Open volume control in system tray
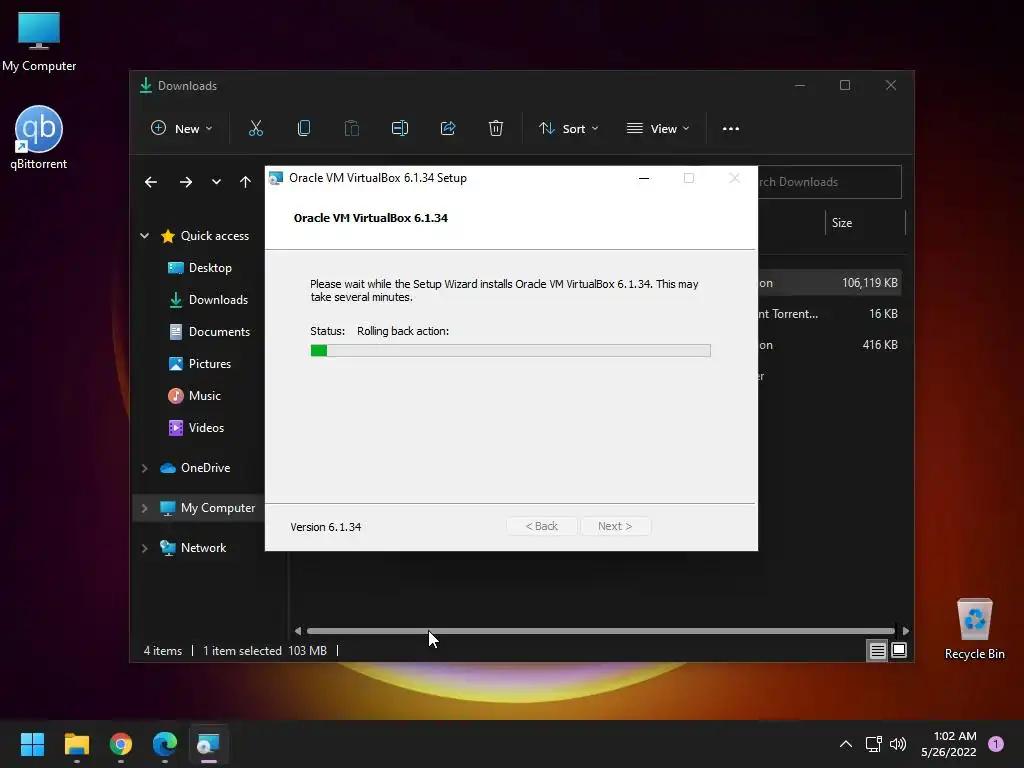 click(x=898, y=744)
